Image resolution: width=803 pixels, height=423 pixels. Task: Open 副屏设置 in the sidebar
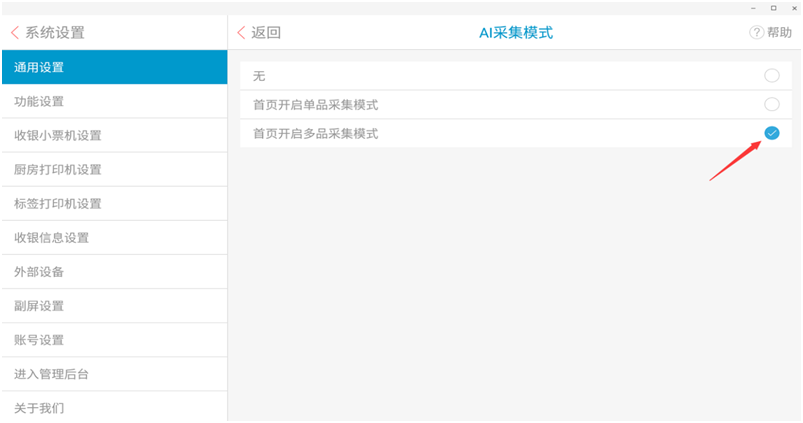114,306
